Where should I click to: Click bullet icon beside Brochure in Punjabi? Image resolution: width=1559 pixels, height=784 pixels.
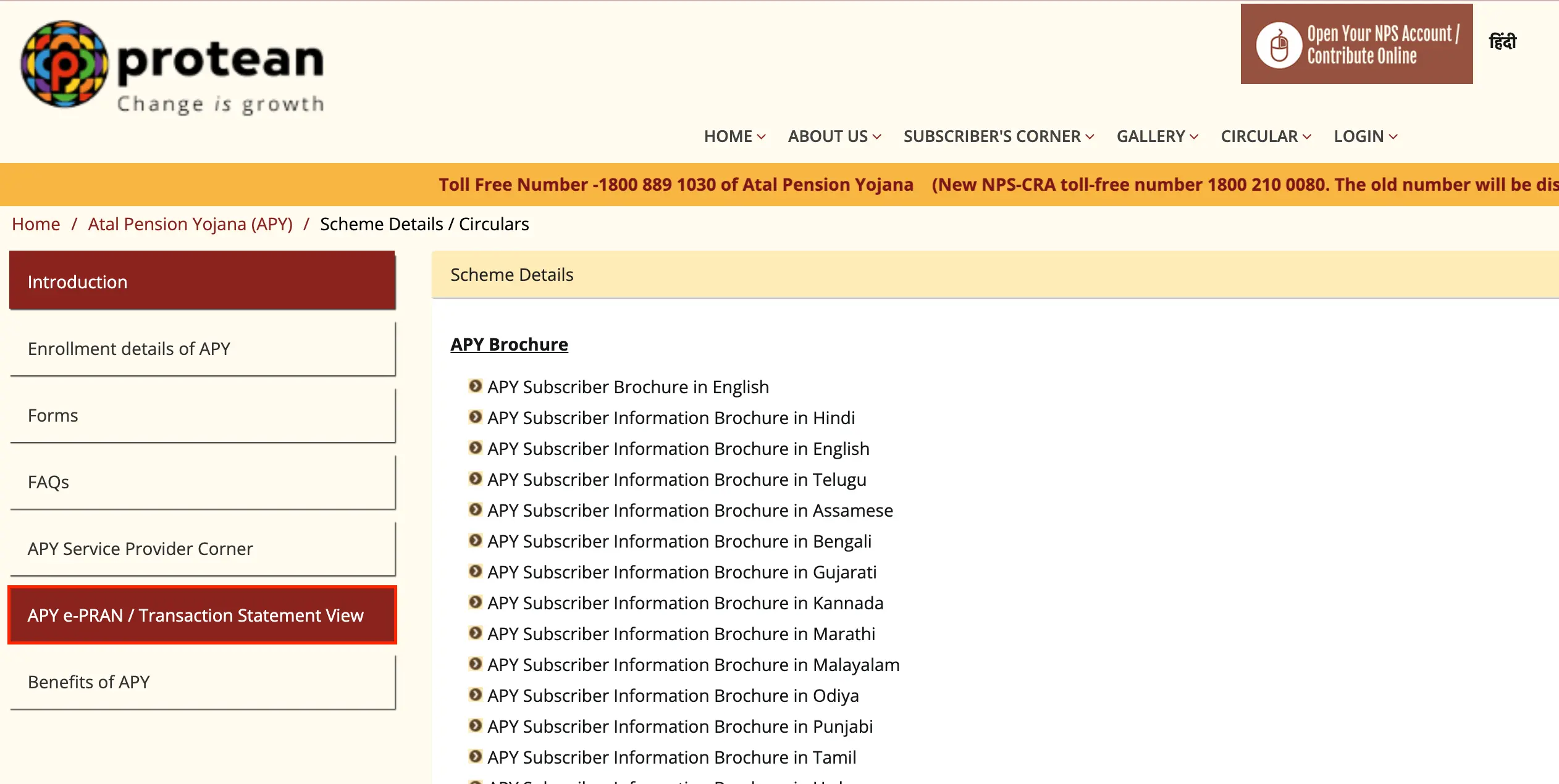click(x=475, y=726)
